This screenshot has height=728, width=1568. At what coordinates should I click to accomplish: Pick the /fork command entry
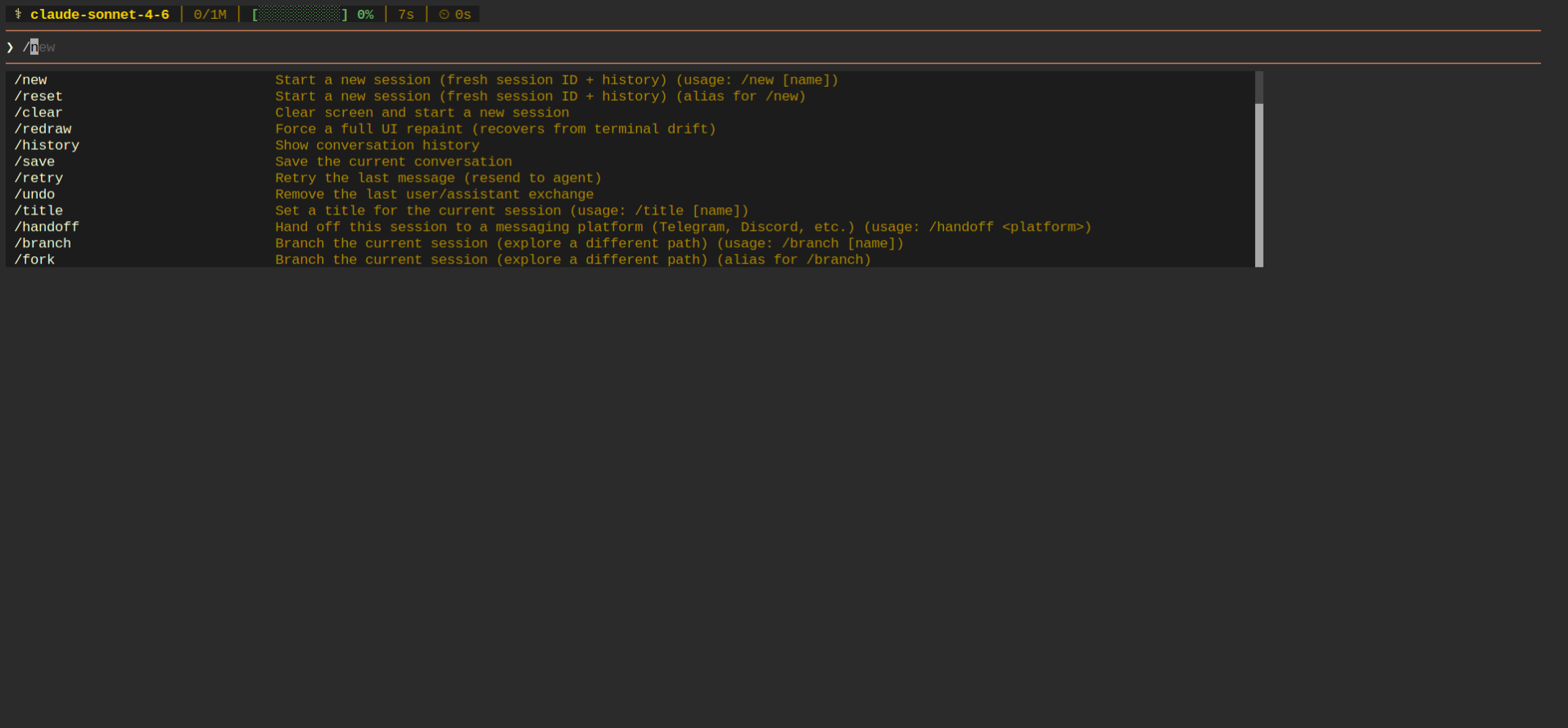click(x=34, y=260)
